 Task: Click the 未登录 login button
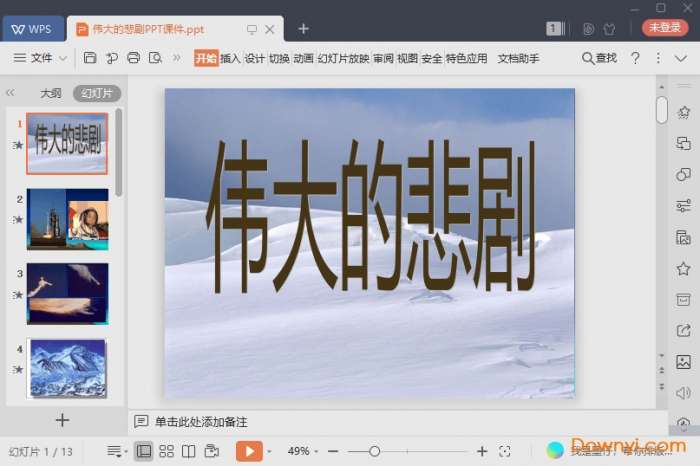tap(665, 28)
